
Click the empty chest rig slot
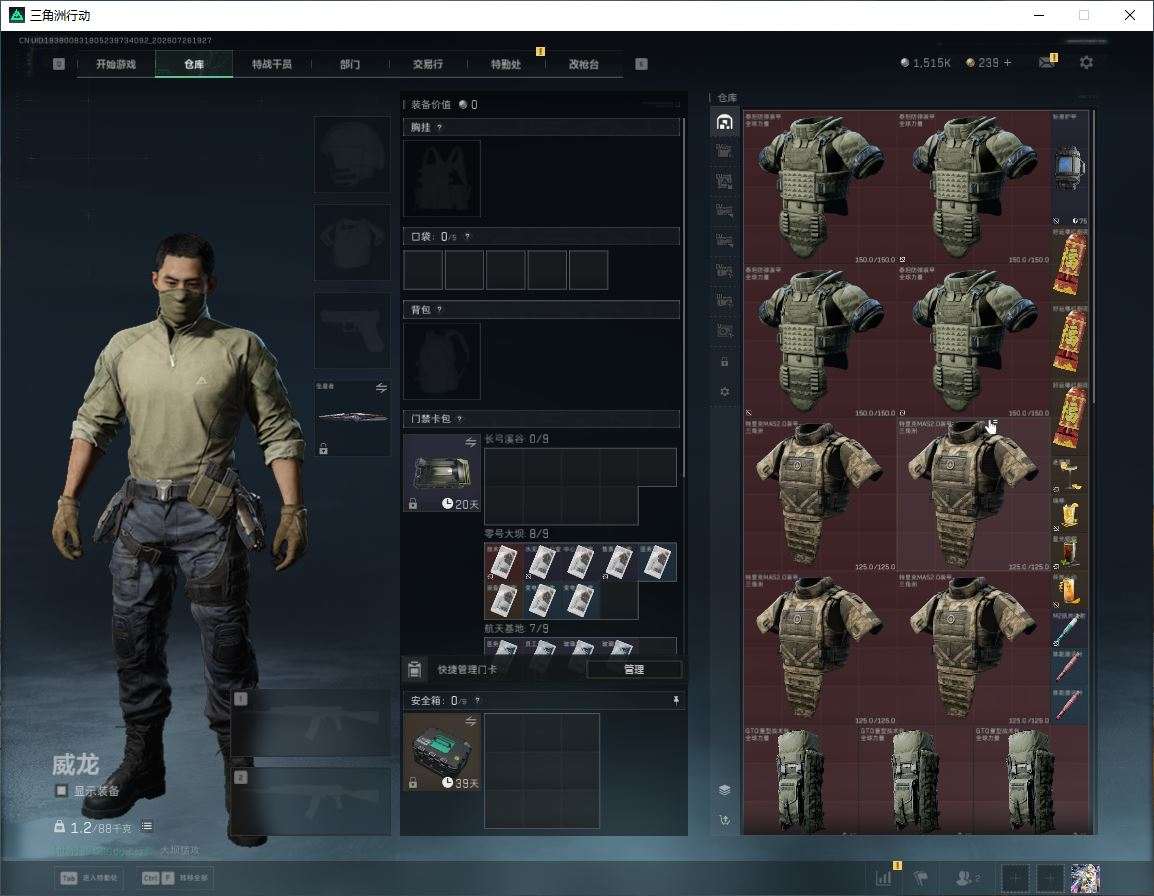(x=442, y=178)
